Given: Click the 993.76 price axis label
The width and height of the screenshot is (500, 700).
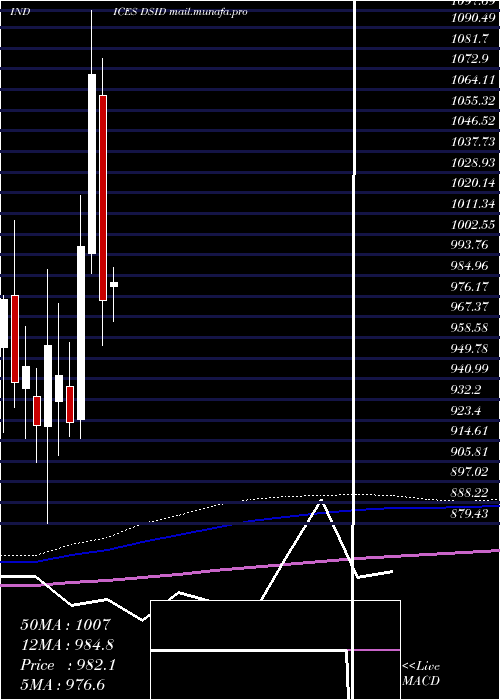Looking at the screenshot, I should (x=470, y=245).
